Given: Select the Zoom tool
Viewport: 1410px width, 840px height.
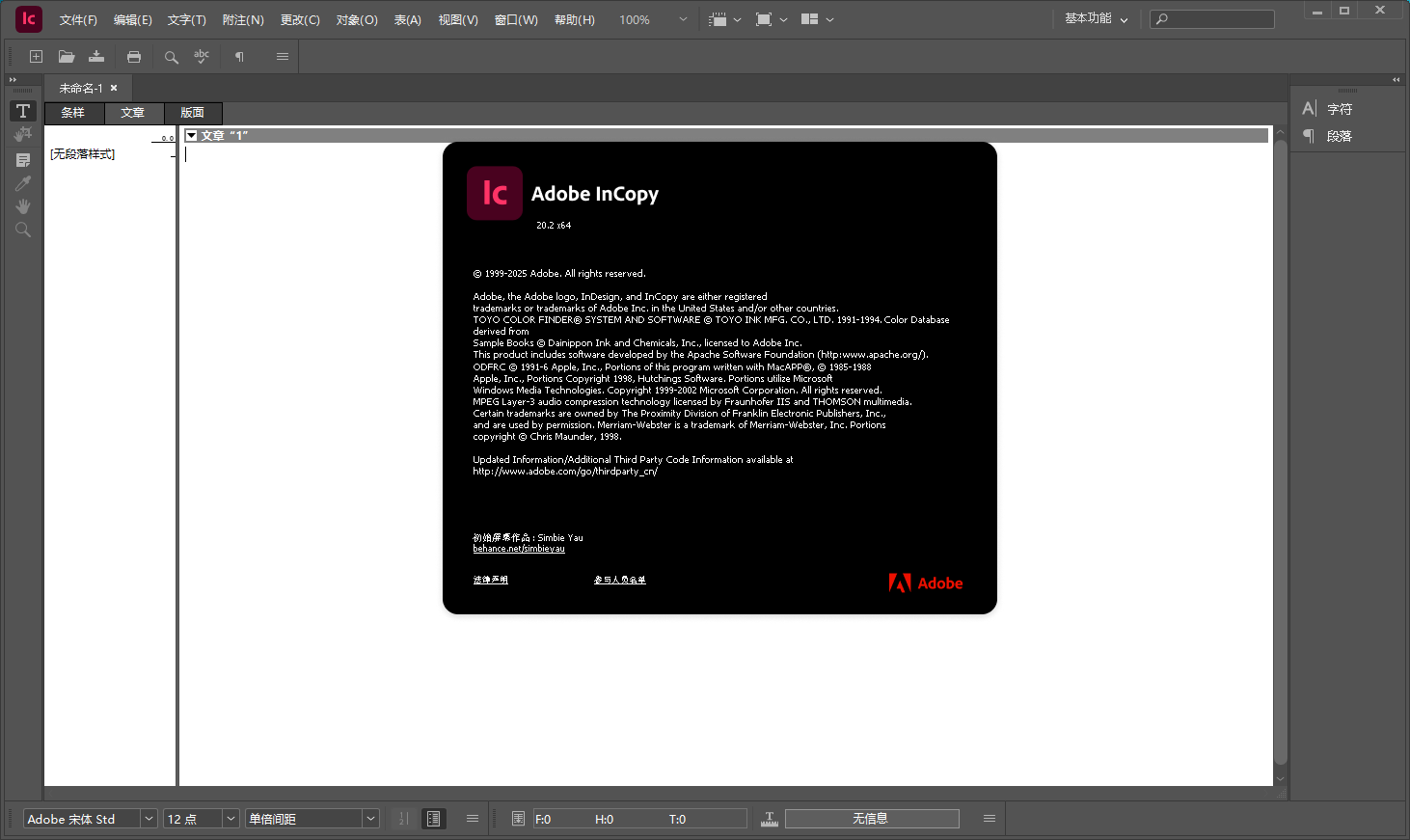Looking at the screenshot, I should [22, 230].
